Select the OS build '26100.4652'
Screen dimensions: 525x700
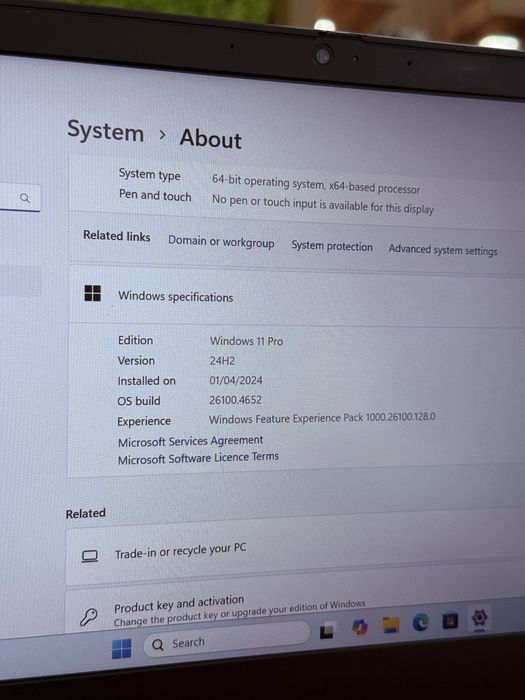tap(235, 400)
